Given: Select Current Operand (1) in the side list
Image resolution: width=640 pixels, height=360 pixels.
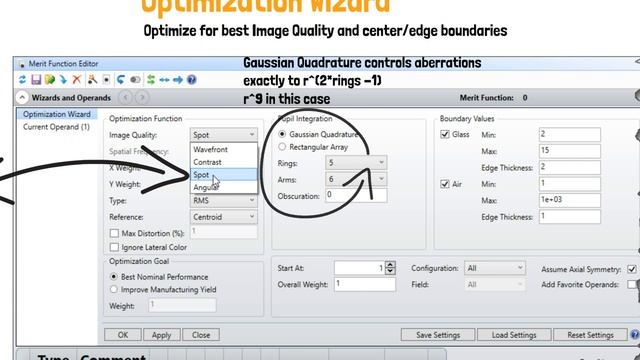Looking at the screenshot, I should (x=56, y=127).
